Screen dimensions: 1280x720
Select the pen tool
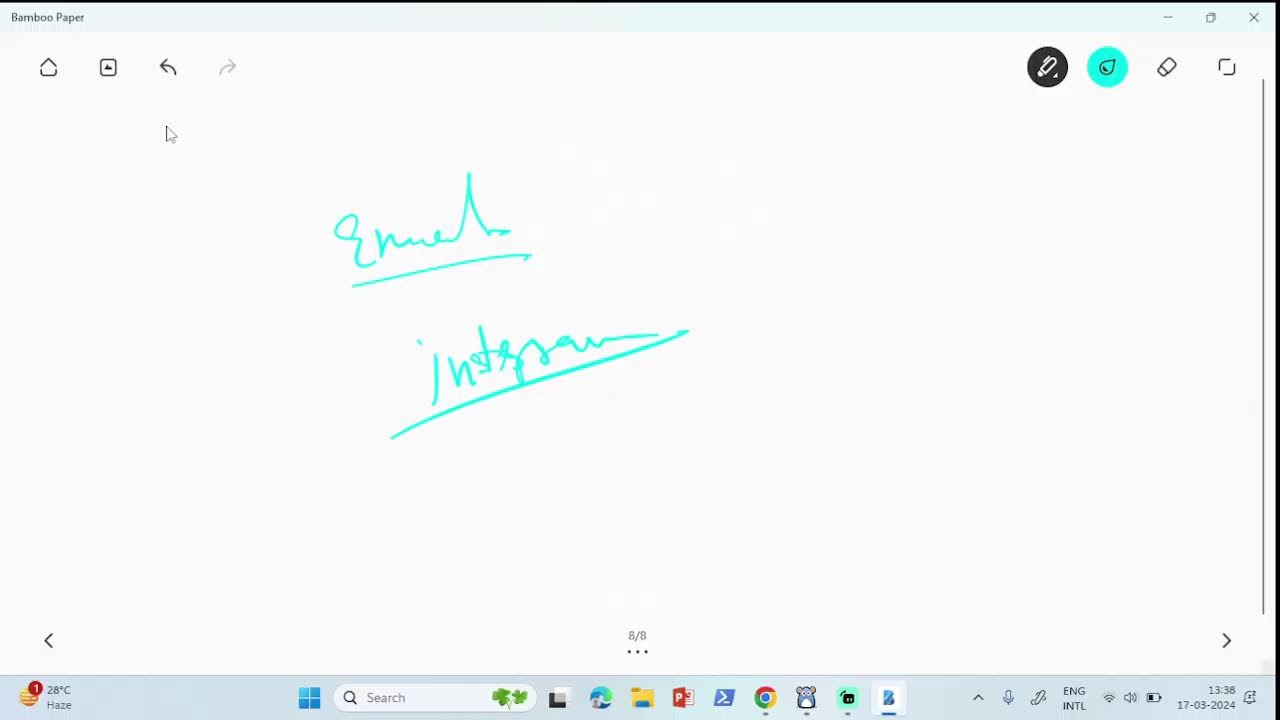(1047, 67)
